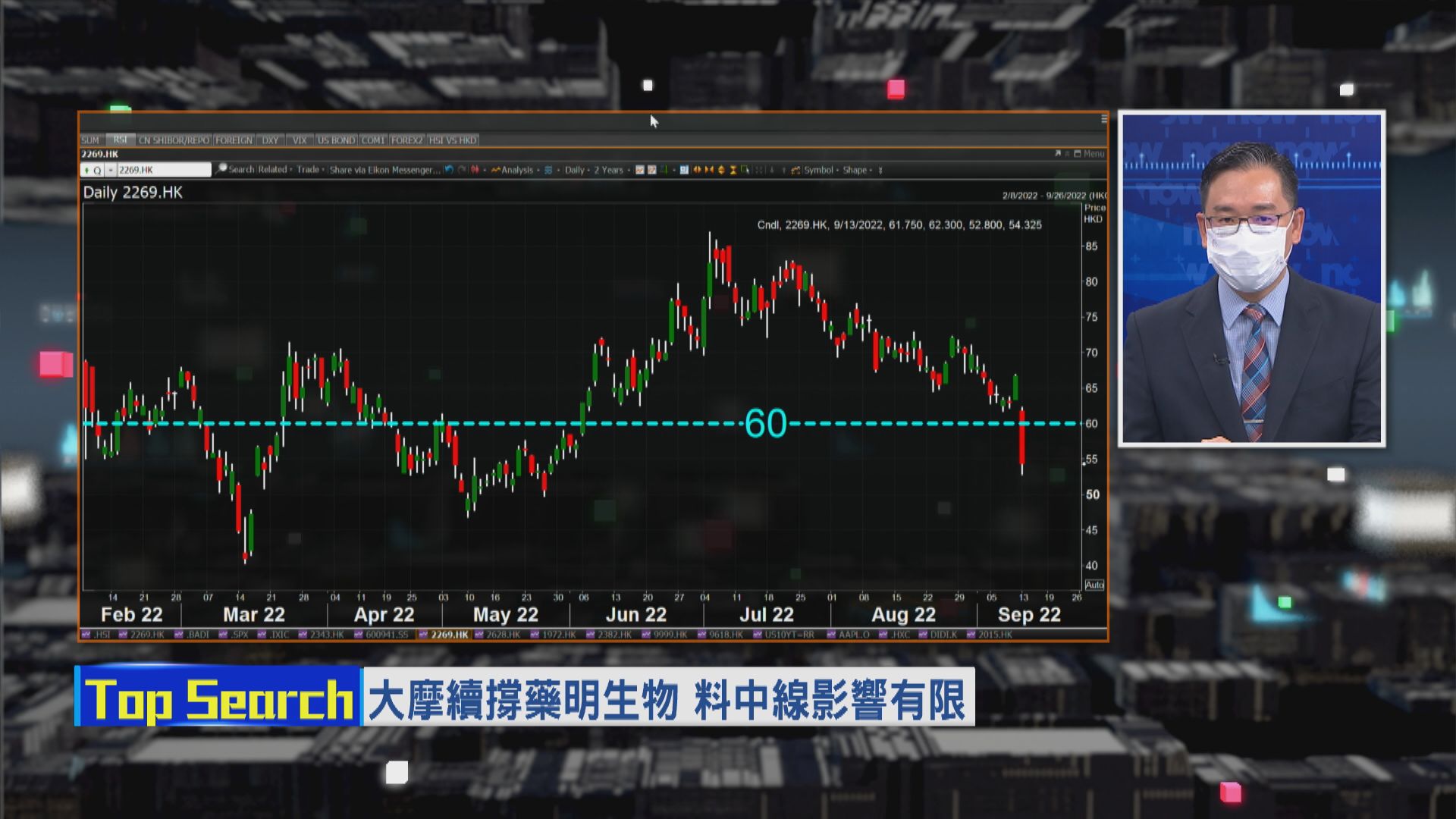Switch to the SUM tab
The width and height of the screenshot is (1456, 819).
point(91,140)
